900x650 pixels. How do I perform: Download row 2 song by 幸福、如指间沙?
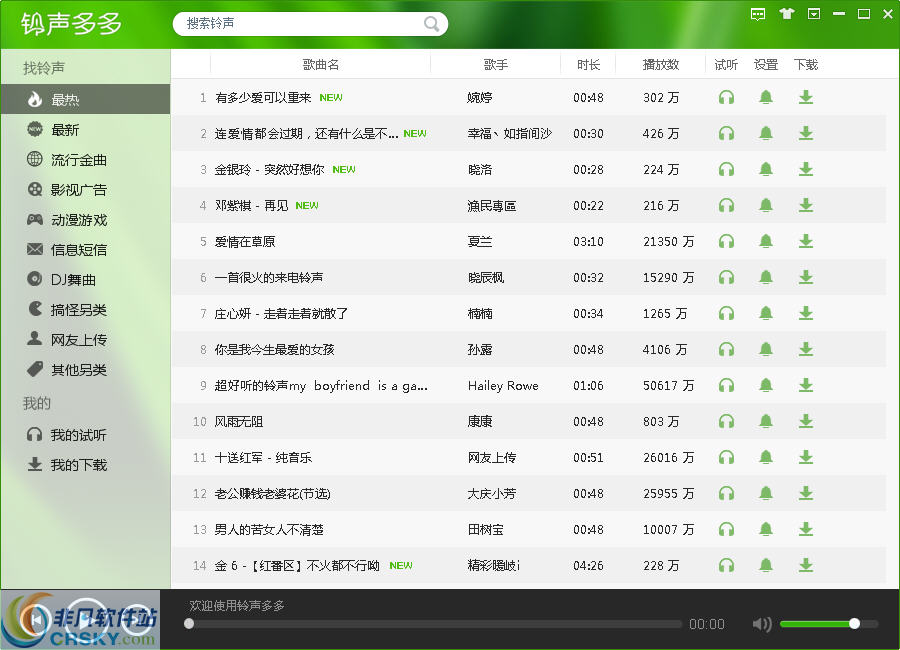(x=806, y=134)
